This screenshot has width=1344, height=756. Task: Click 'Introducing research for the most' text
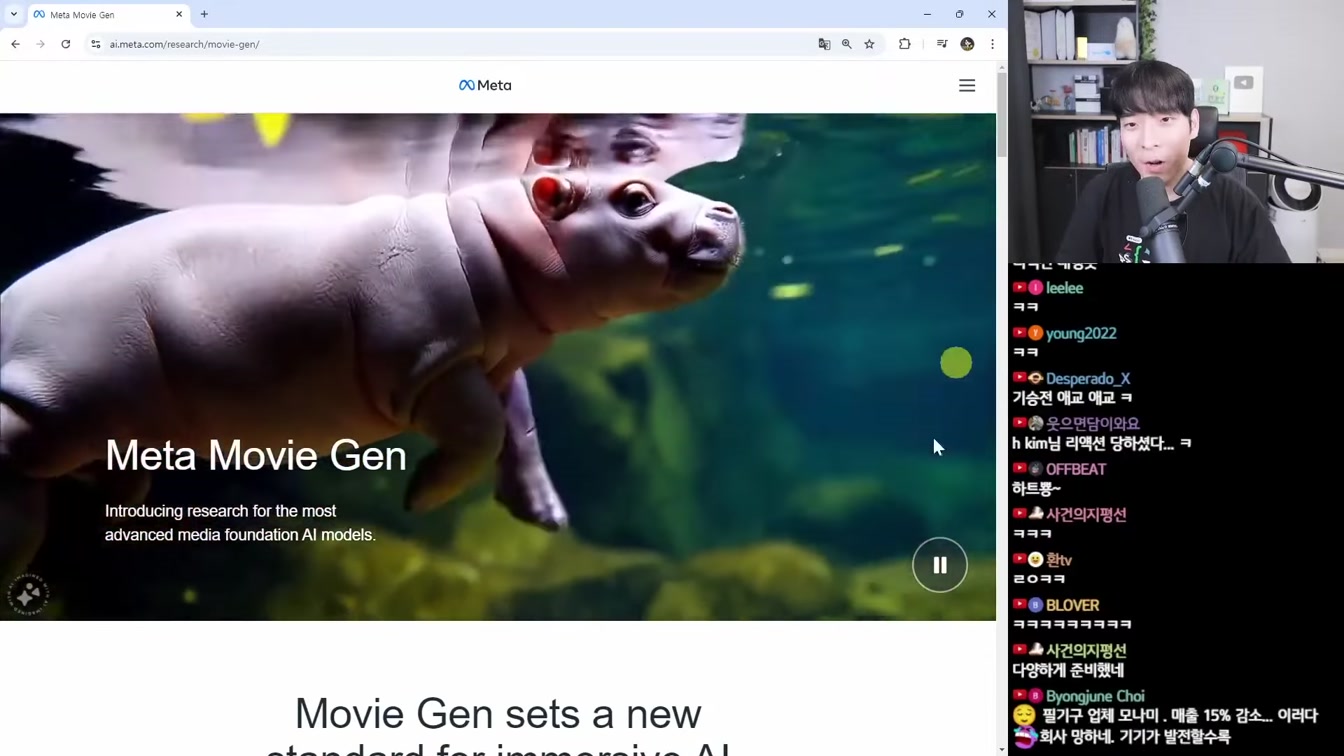(220, 511)
